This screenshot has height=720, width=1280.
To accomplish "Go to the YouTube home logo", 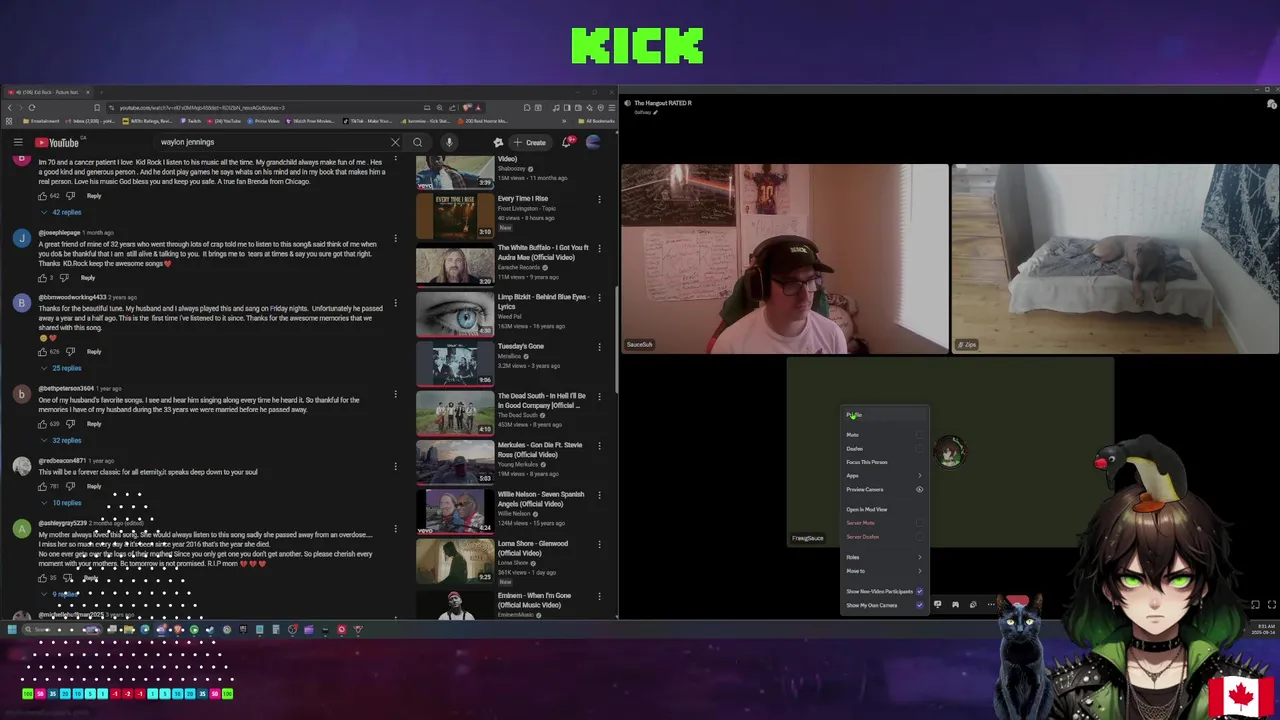I will [x=57, y=142].
